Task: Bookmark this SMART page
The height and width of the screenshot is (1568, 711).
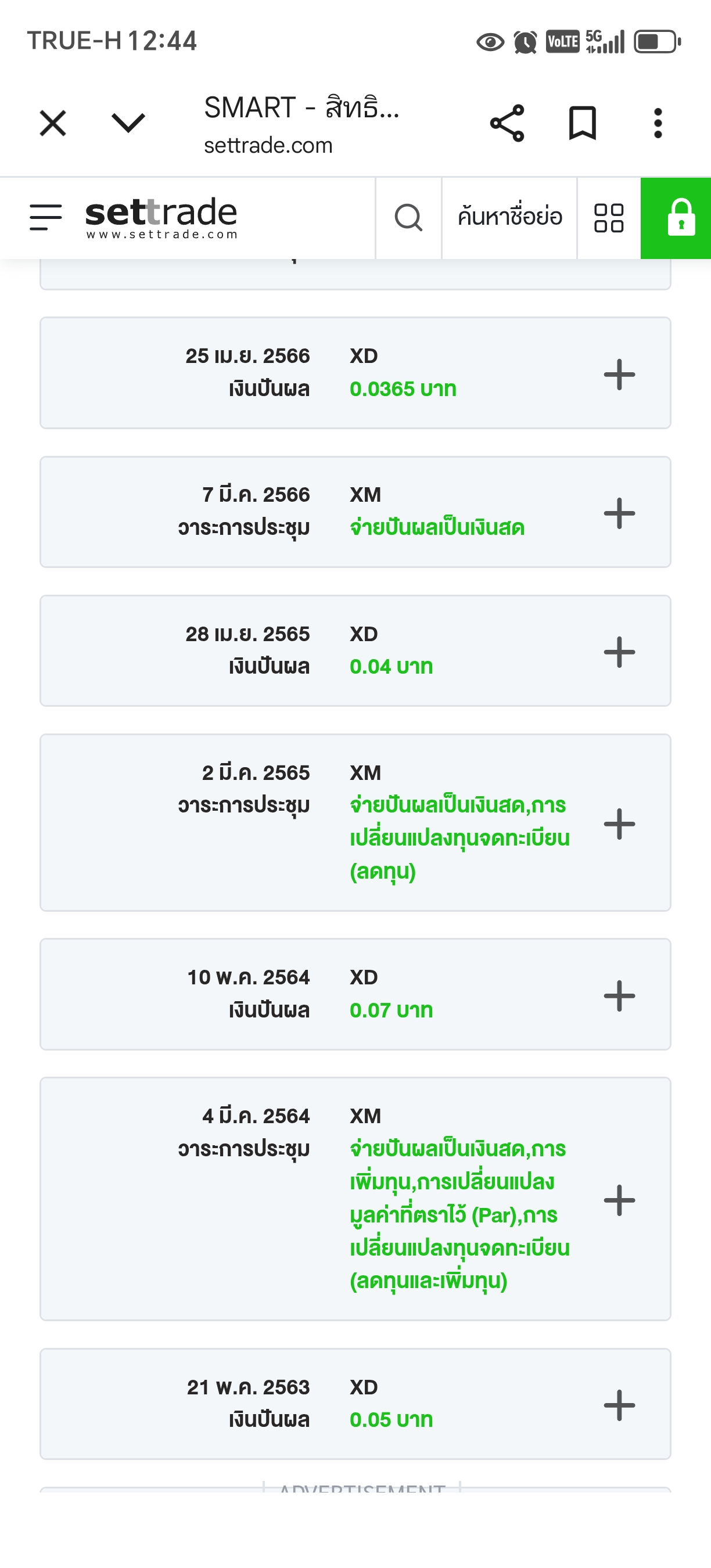Action: (x=582, y=124)
